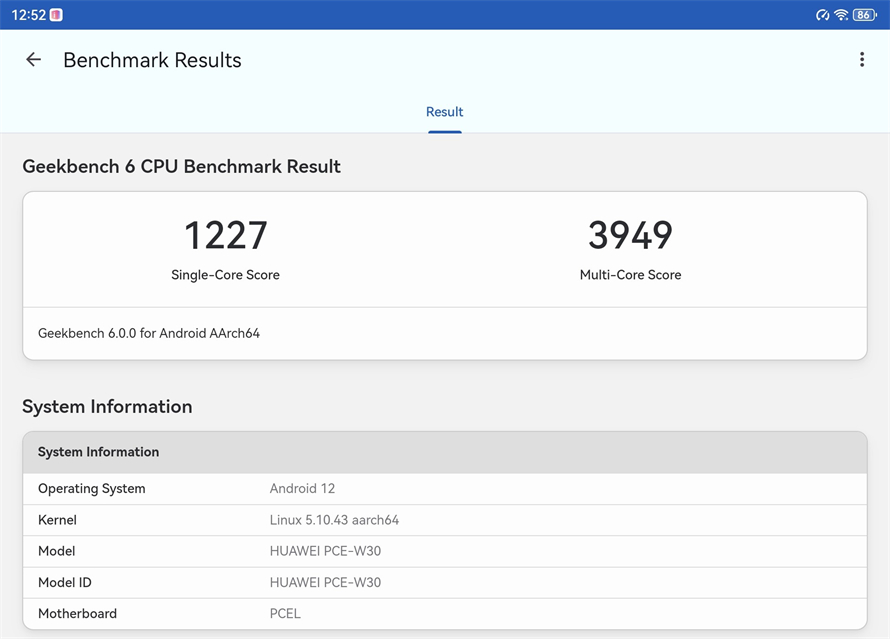Tap Geekbench 6 CPU Benchmark Result heading
This screenshot has height=639, width=890.
tap(182, 166)
